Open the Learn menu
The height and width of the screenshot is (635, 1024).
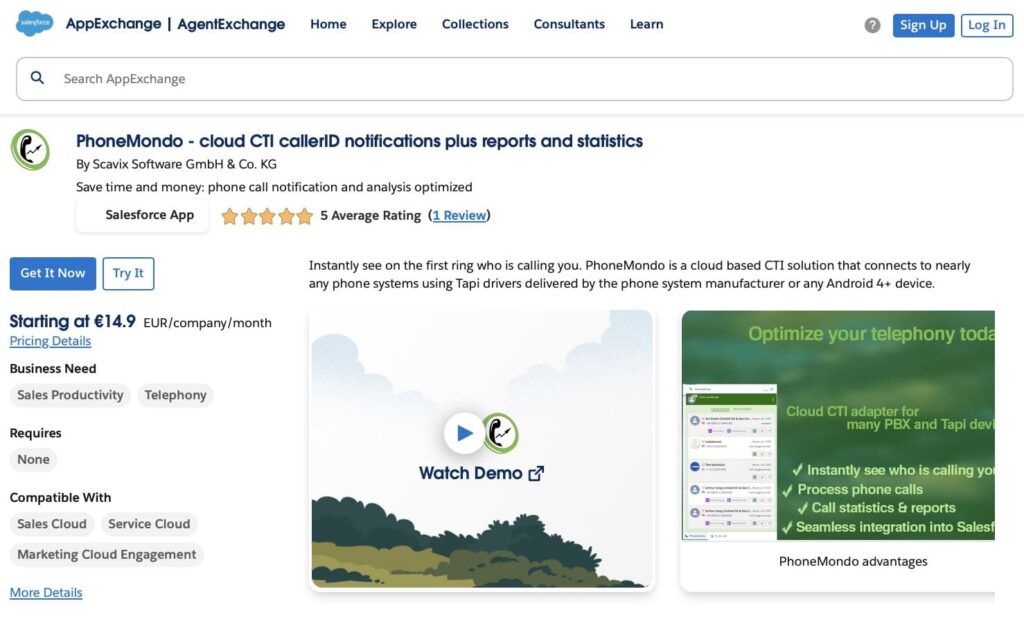point(646,24)
